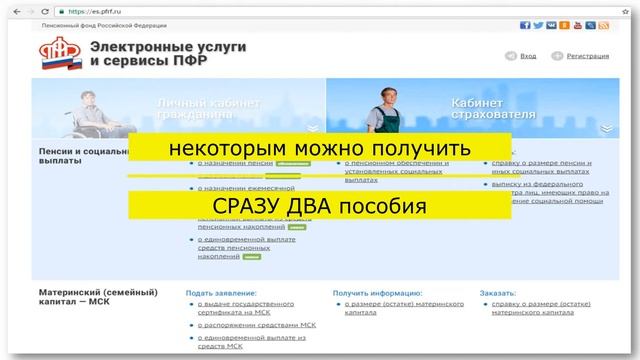This screenshot has height=360, width=640.
Task: Click the Пенсии и социальные выплаты heading
Action: 84,156
